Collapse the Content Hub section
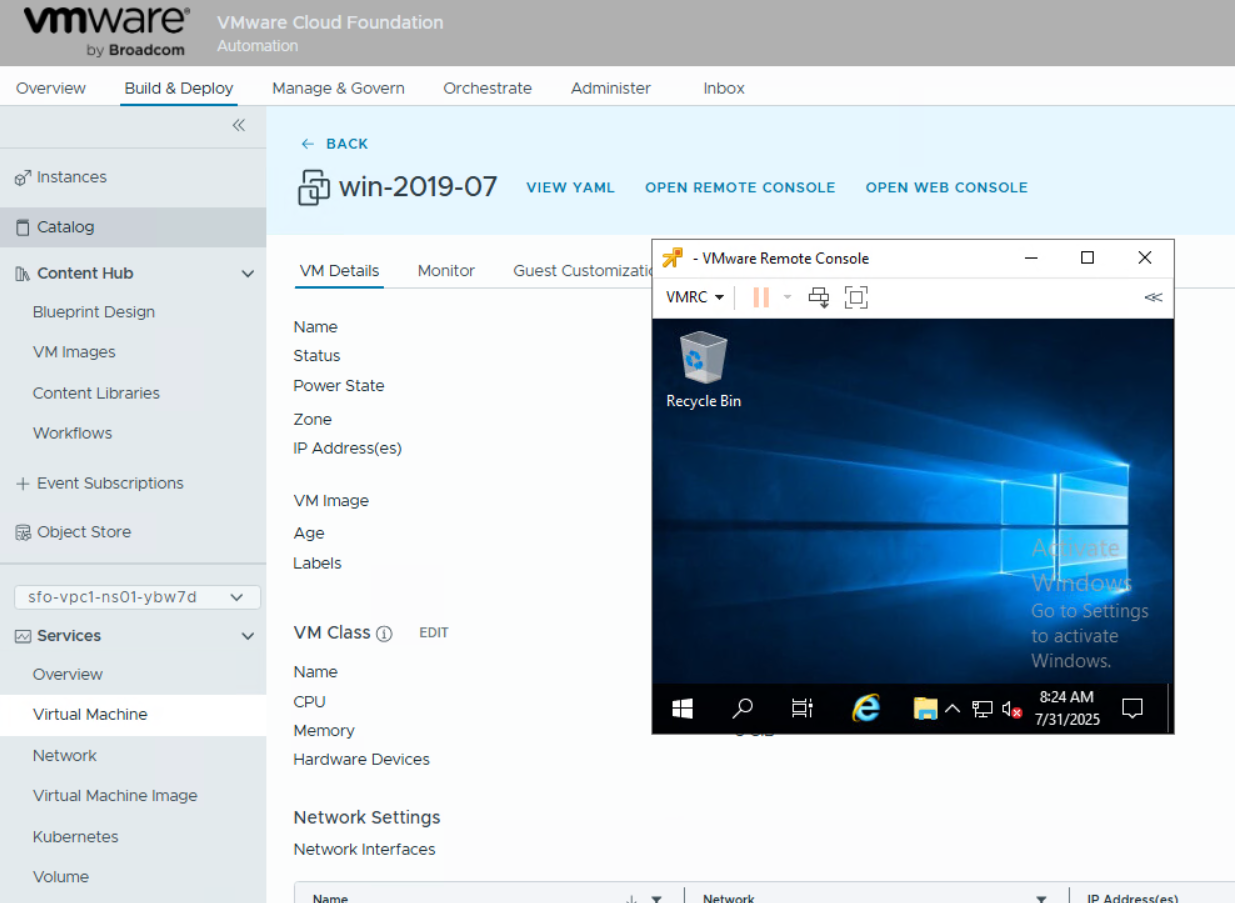This screenshot has width=1235, height=903. 247,274
